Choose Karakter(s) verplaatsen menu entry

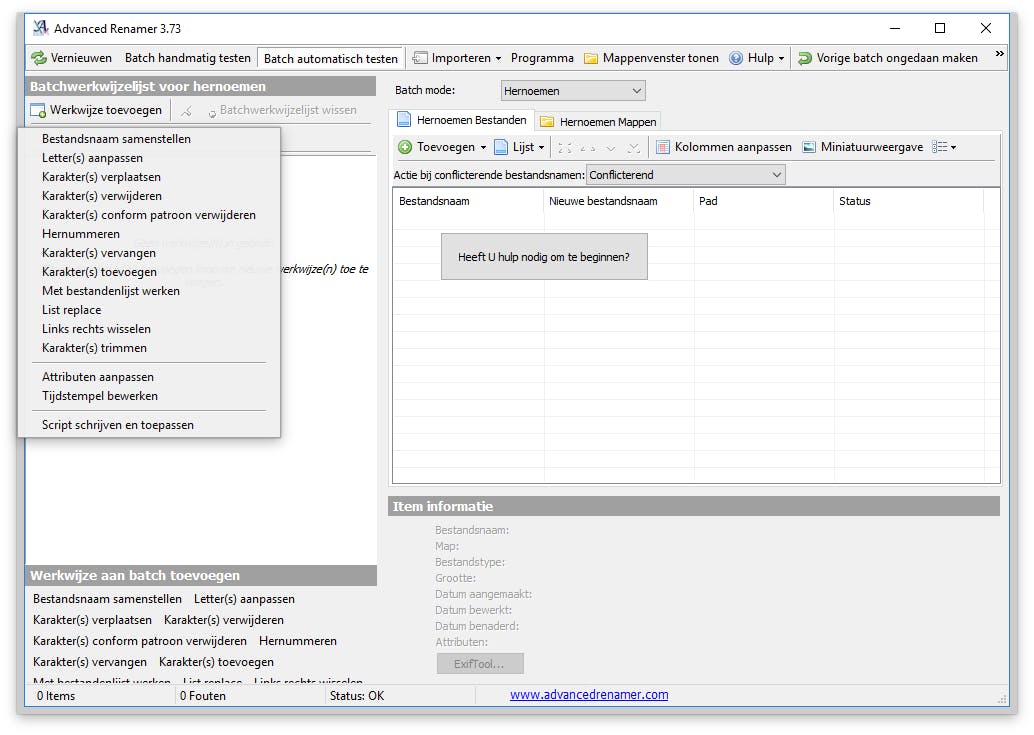(149, 177)
